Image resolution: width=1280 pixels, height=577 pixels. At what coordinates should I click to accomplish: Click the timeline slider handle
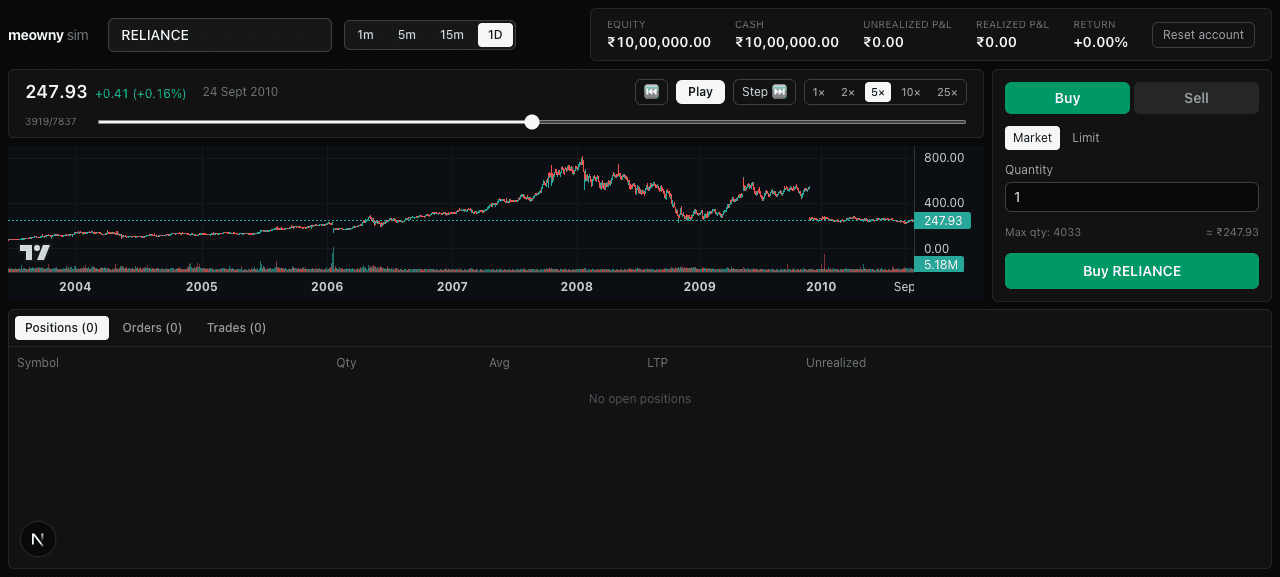(532, 122)
